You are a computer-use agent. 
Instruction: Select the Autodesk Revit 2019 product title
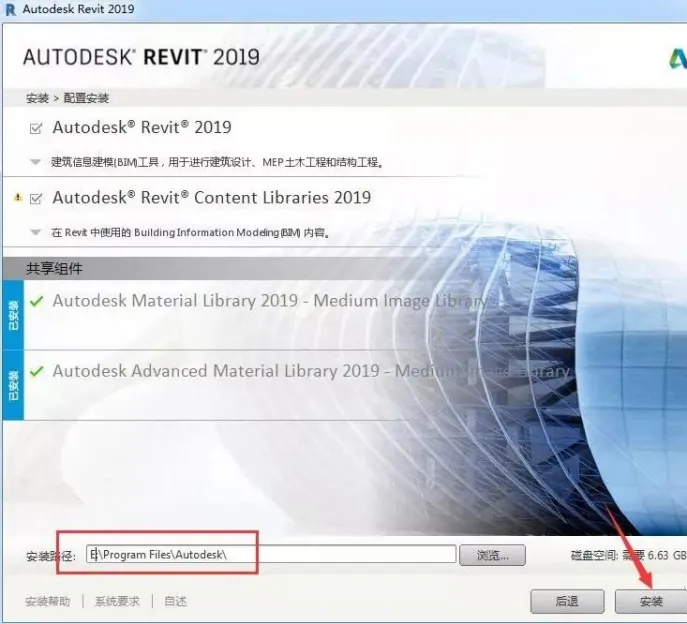[x=142, y=128]
